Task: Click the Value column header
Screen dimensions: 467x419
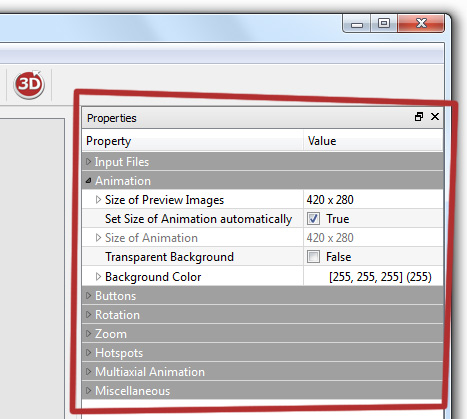Action: point(373,141)
